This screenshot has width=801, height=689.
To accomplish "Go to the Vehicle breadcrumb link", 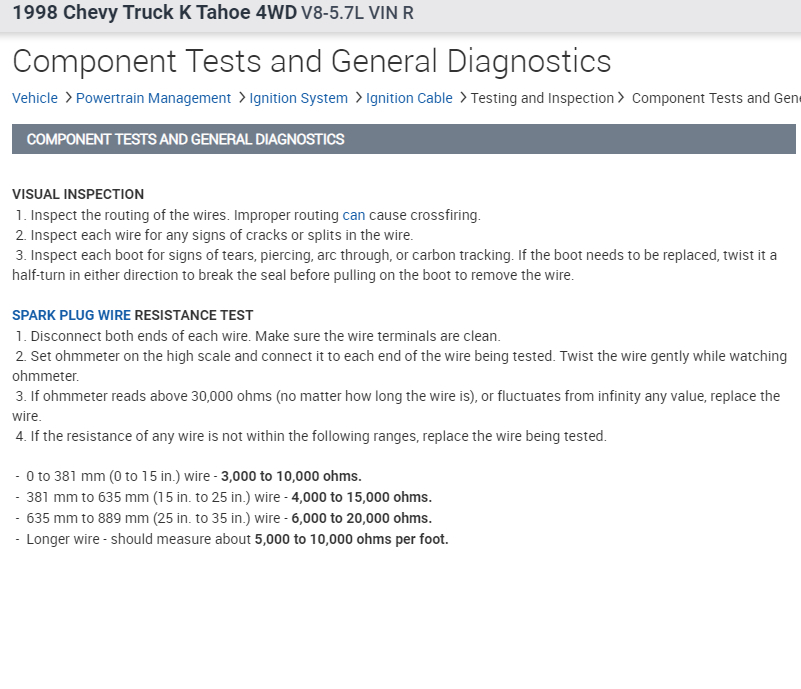I will [x=35, y=98].
